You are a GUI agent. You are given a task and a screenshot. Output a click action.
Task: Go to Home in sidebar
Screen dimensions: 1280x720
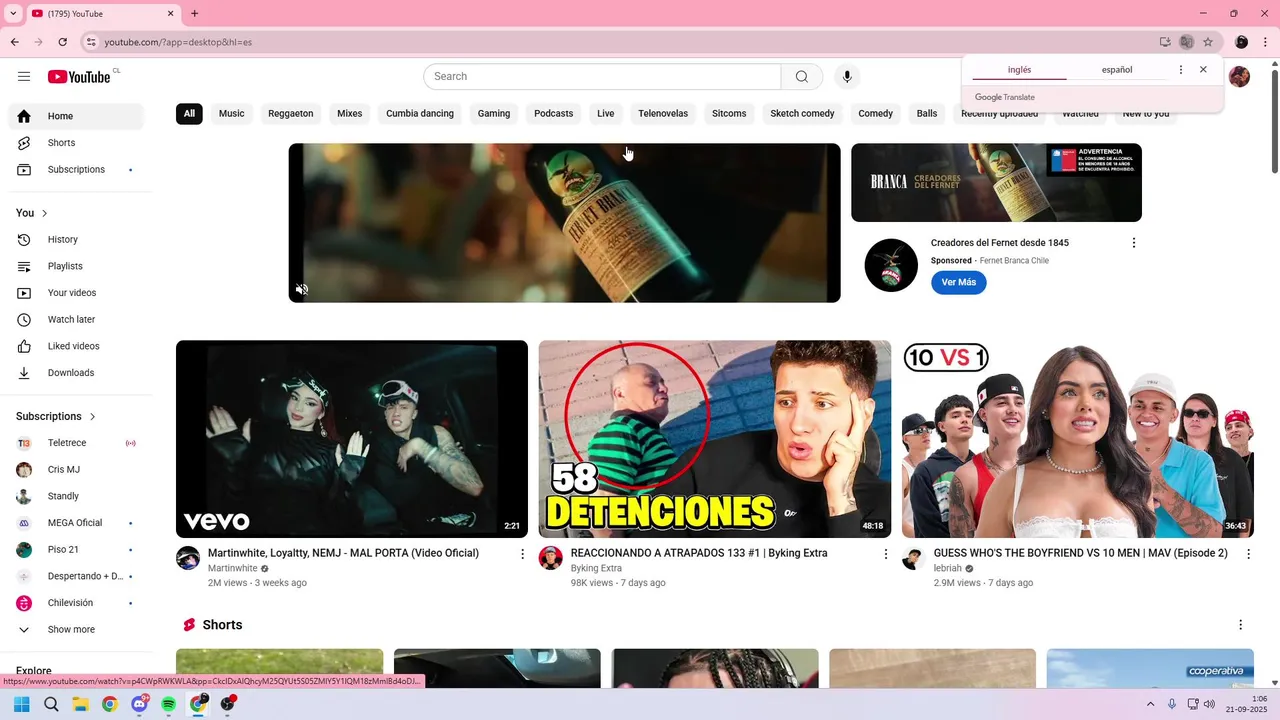[x=76, y=116]
